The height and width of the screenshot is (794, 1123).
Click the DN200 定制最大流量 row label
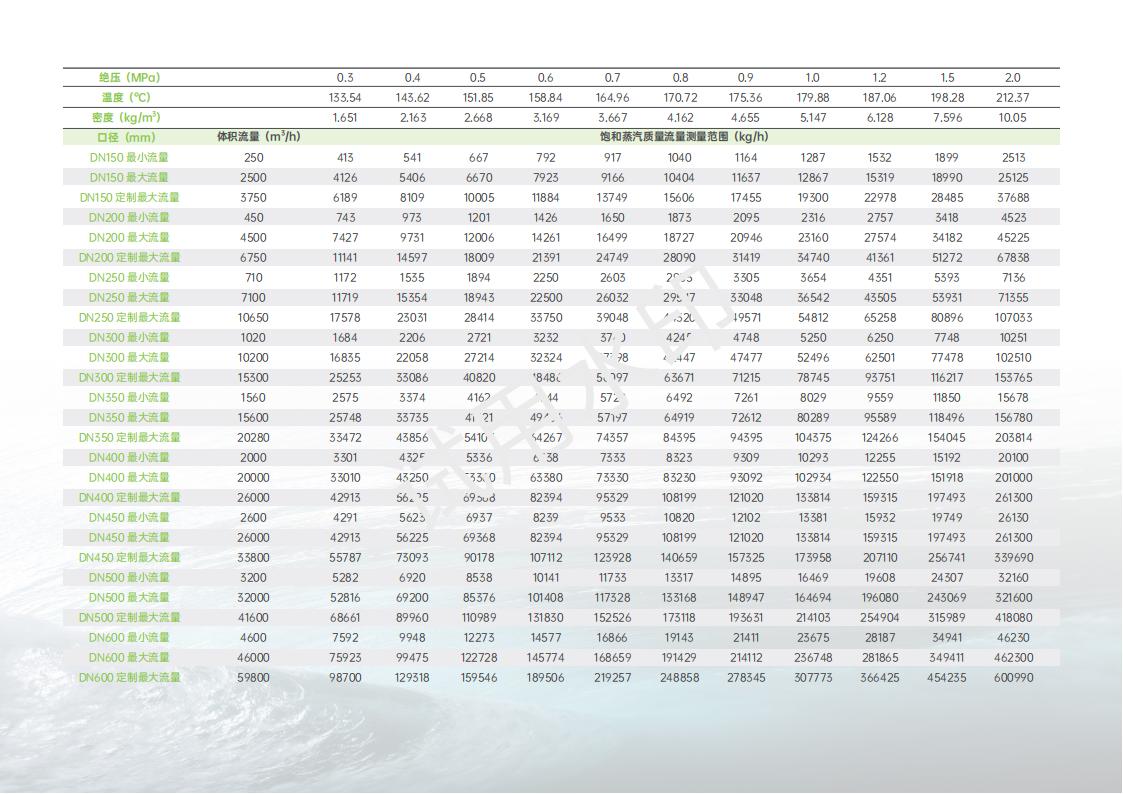[x=129, y=257]
